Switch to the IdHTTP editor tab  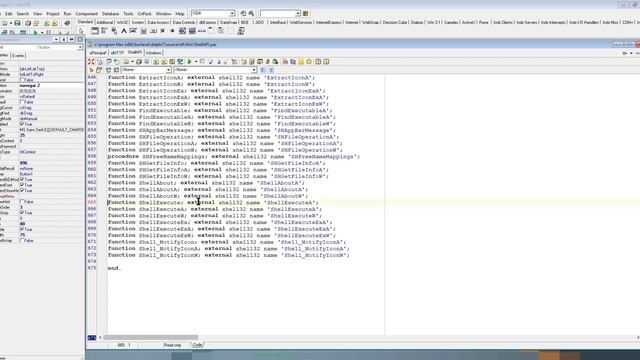point(117,53)
